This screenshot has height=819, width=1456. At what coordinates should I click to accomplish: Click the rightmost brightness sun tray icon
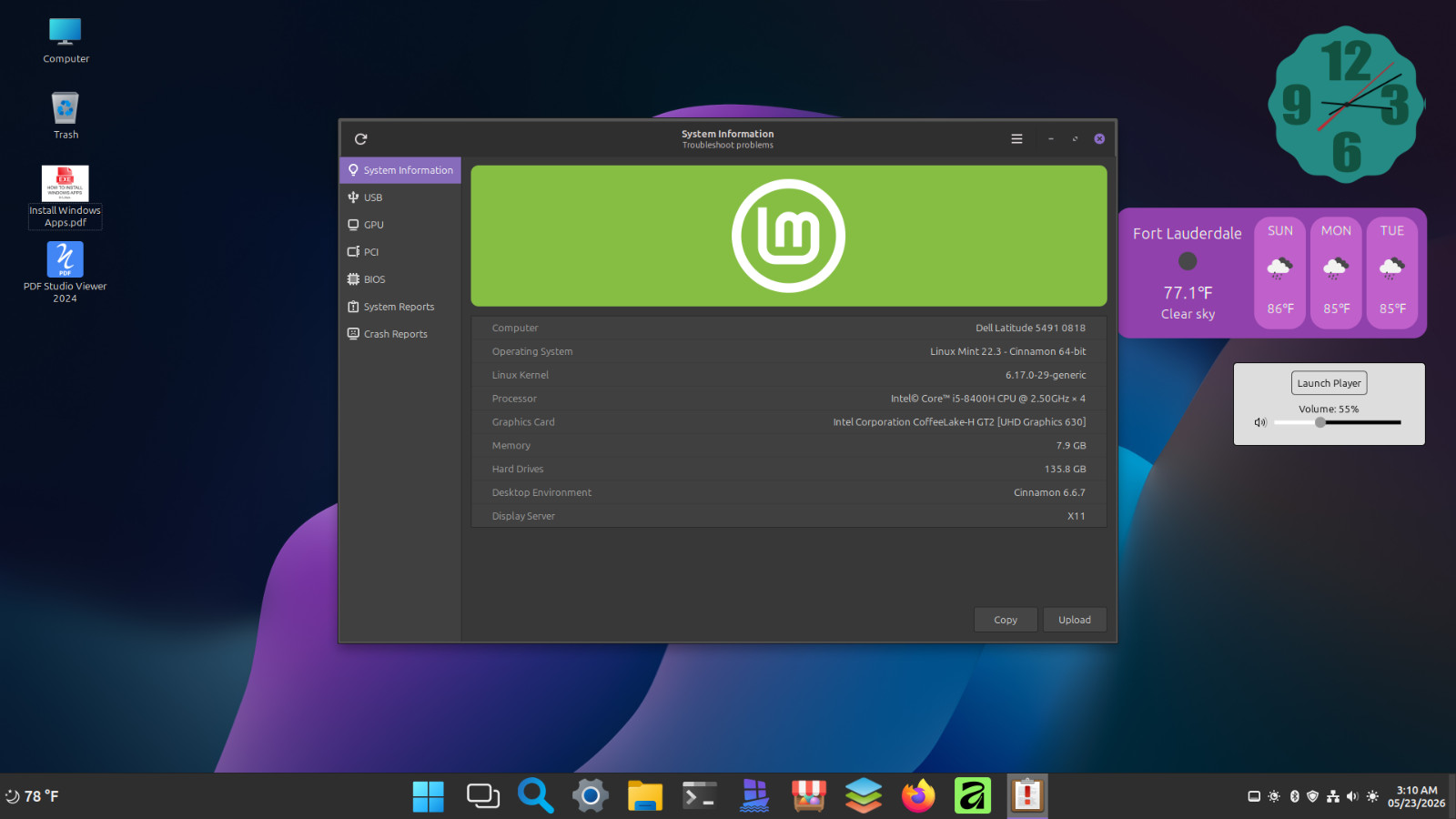1372,796
